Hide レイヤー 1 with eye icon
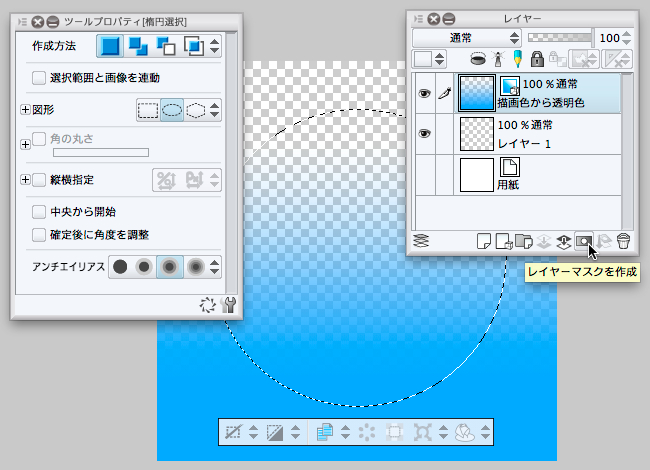Screen dimensions: 650x470 point(424,133)
